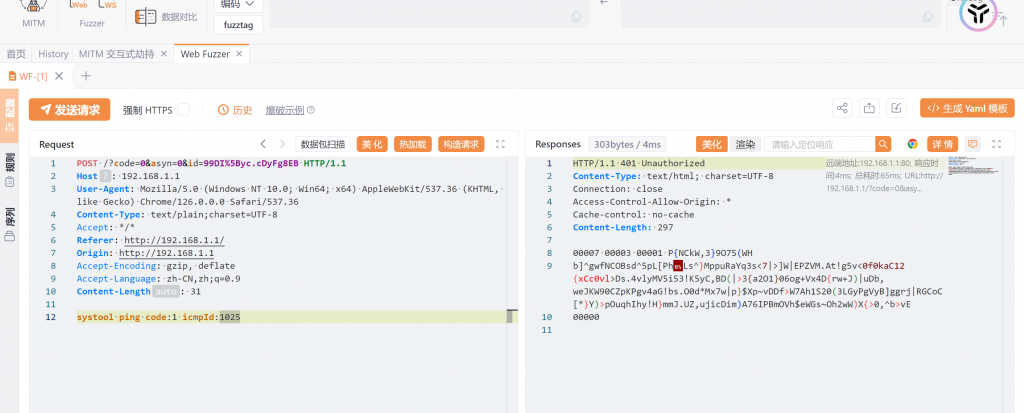The height and width of the screenshot is (413, 1024).
Task: Enable the 强制 HTTPS checkbox
Action: pyautogui.click(x=183, y=110)
